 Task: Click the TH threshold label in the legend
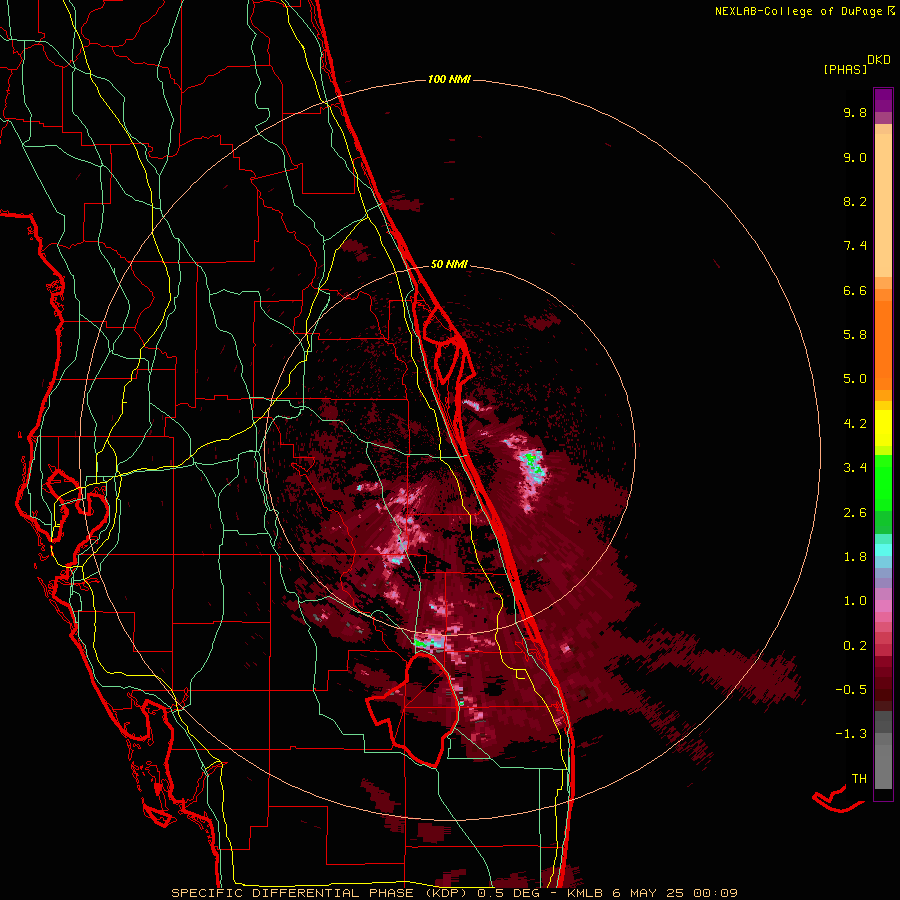859,779
